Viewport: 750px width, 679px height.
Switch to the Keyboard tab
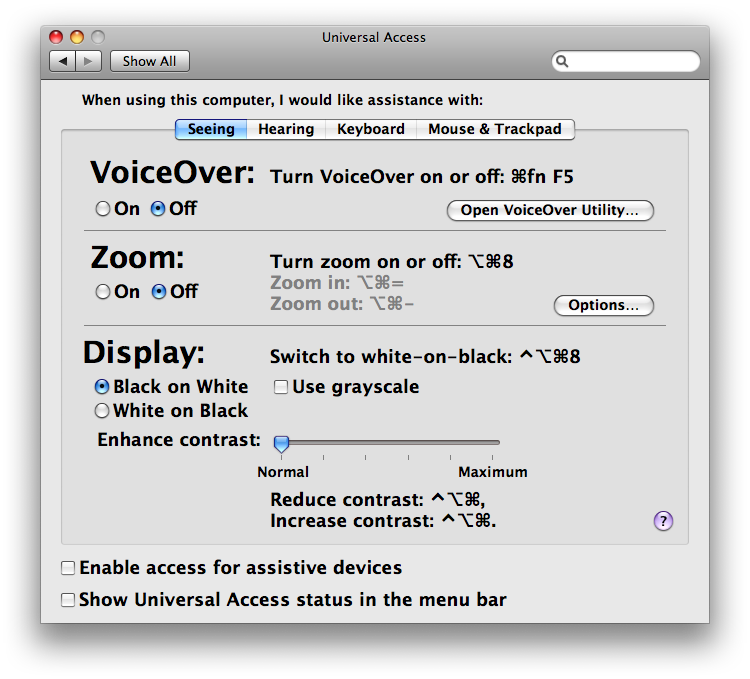coord(371,129)
